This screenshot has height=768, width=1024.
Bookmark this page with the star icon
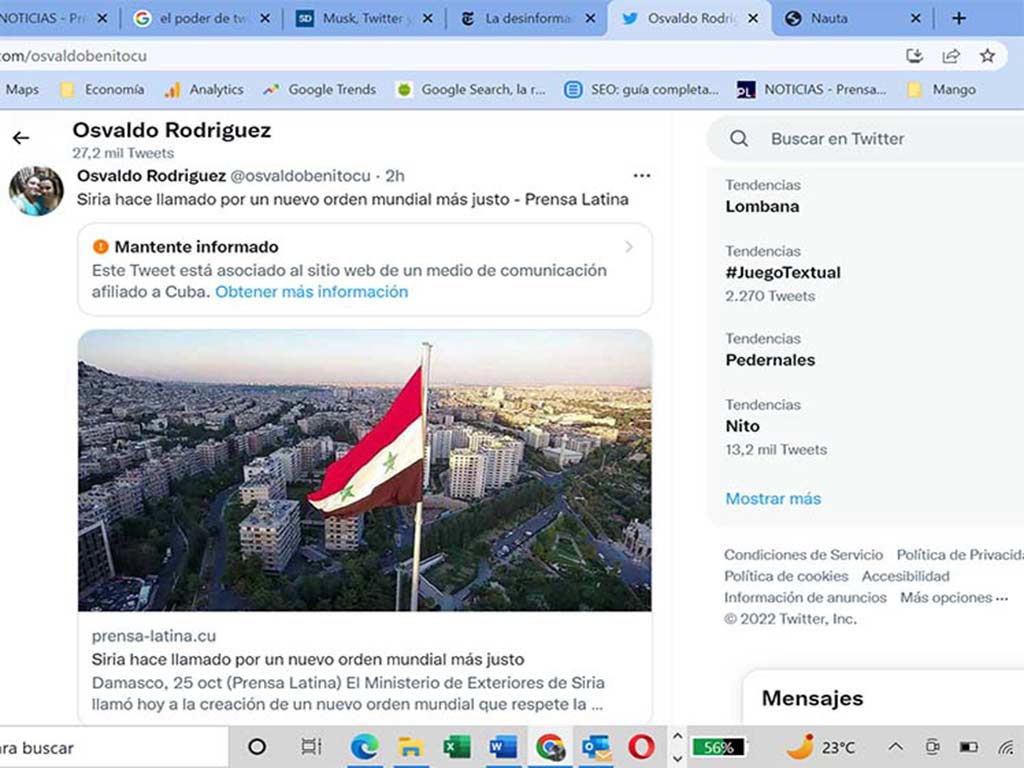click(x=987, y=56)
